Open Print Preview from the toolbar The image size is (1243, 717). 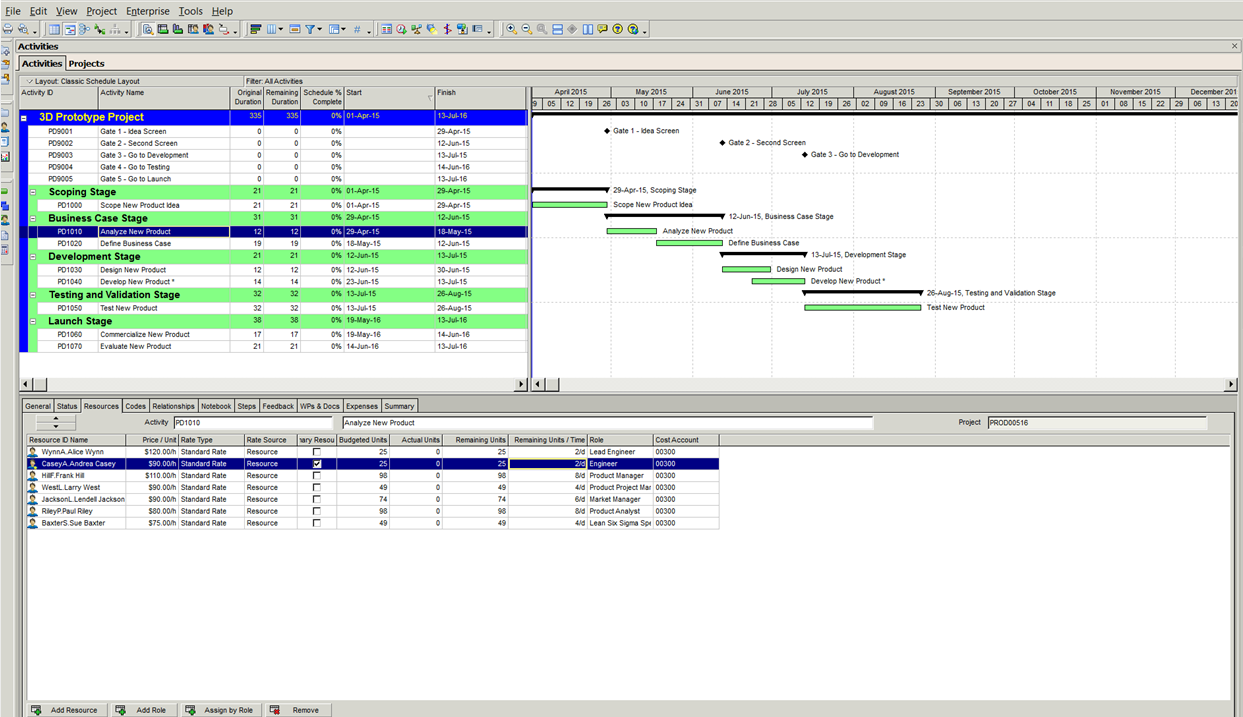coord(24,29)
